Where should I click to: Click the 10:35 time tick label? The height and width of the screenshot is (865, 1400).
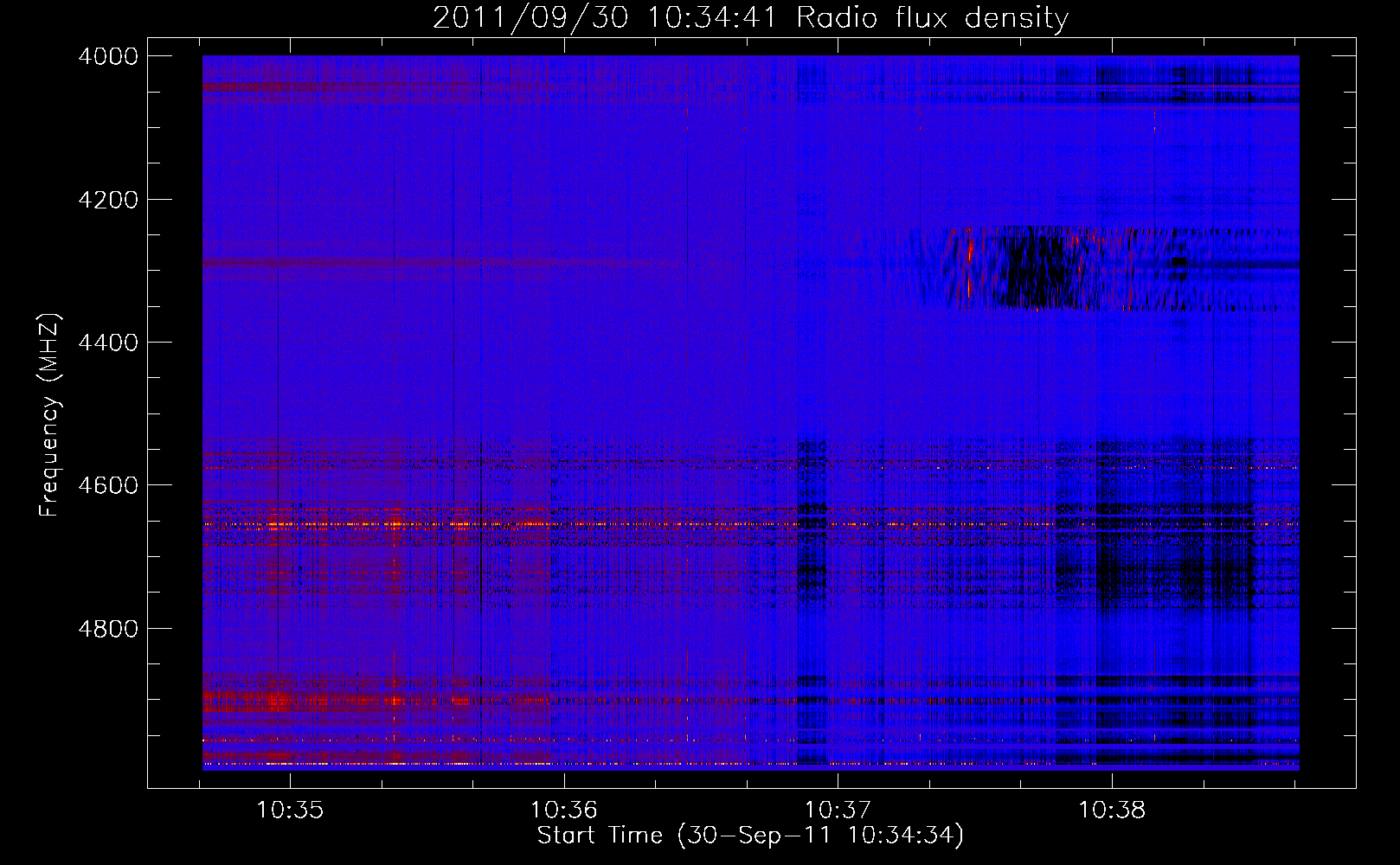tap(290, 810)
